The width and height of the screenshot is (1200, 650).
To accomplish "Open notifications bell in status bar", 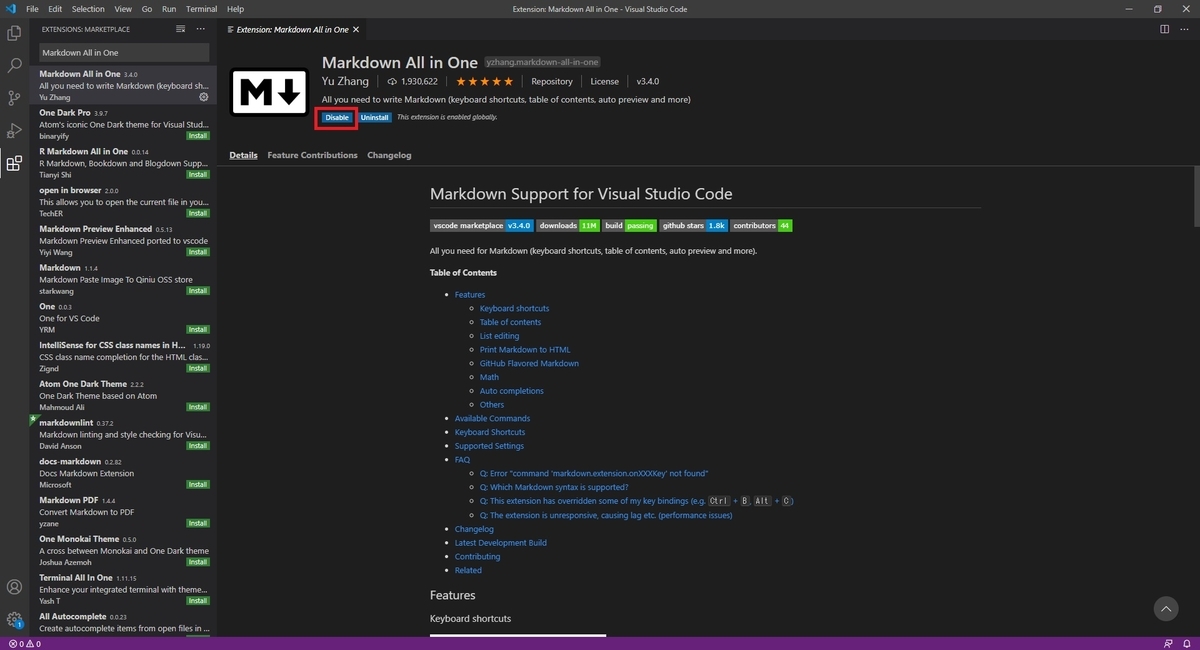I will (1187, 644).
